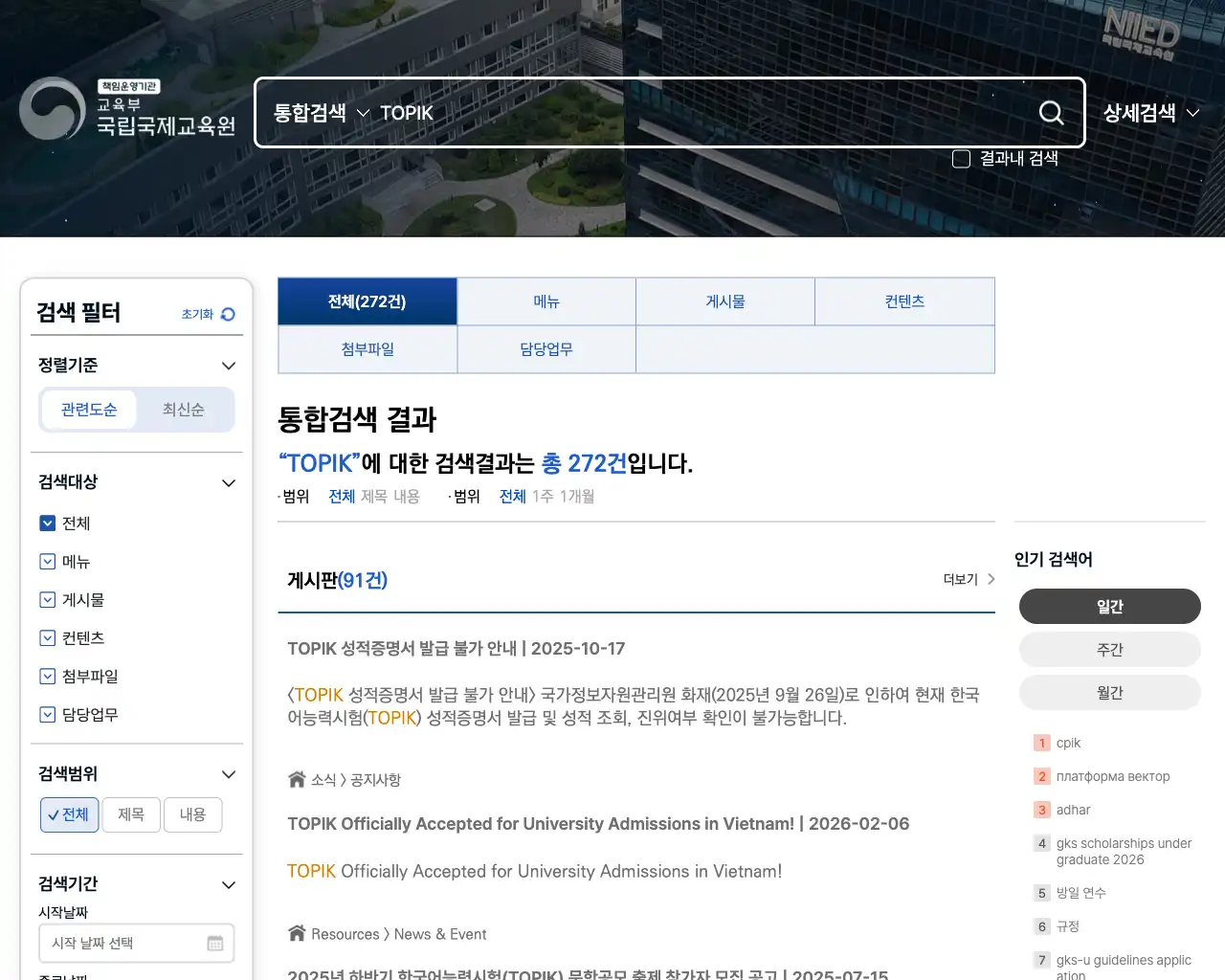Click popular keyword adhar
1225x980 pixels.
[1073, 810]
